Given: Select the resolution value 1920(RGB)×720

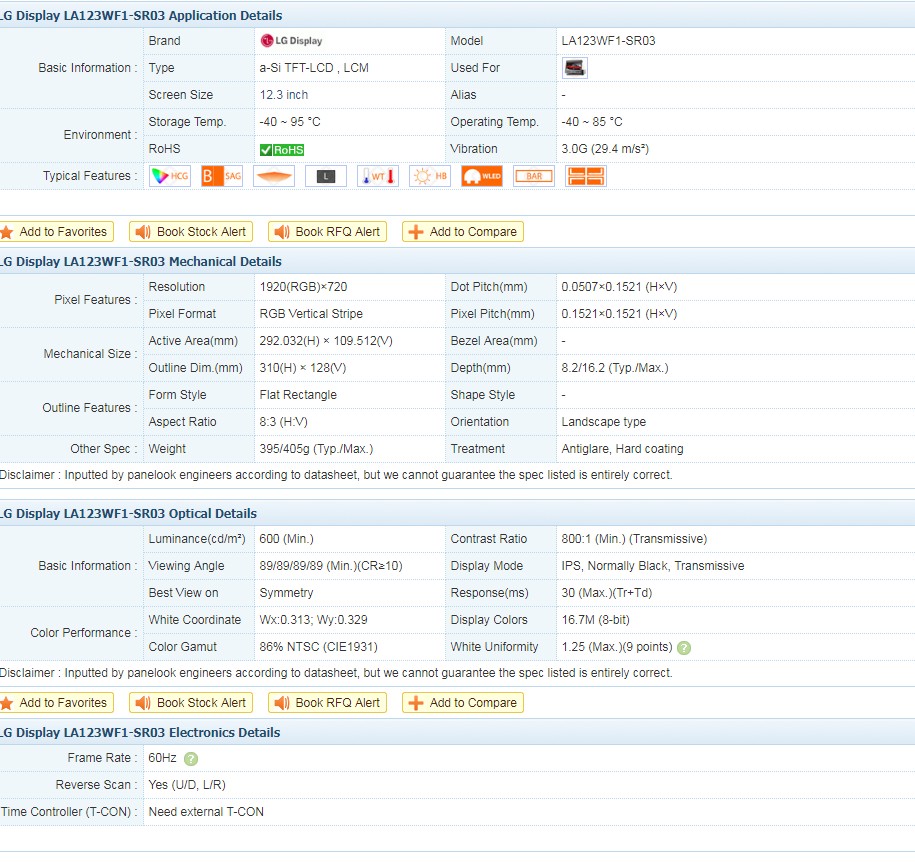Looking at the screenshot, I should pyautogui.click(x=303, y=287).
